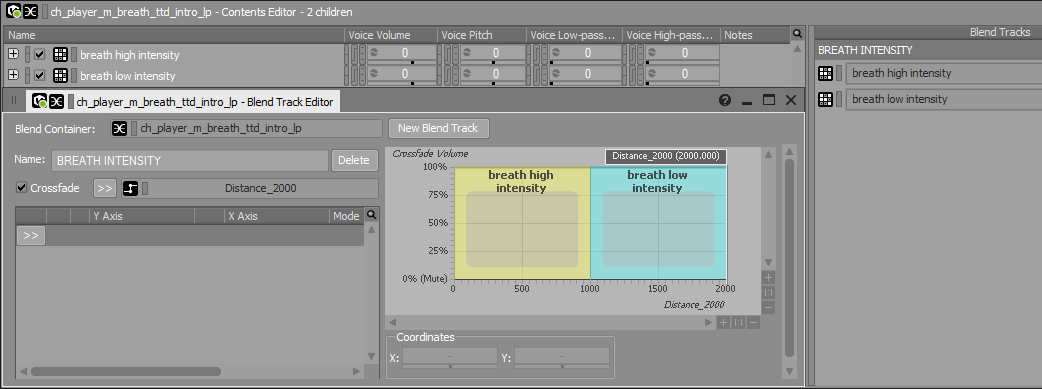Click the Distance_2000 game parameter icon
1042x389 pixels.
(x=131, y=188)
